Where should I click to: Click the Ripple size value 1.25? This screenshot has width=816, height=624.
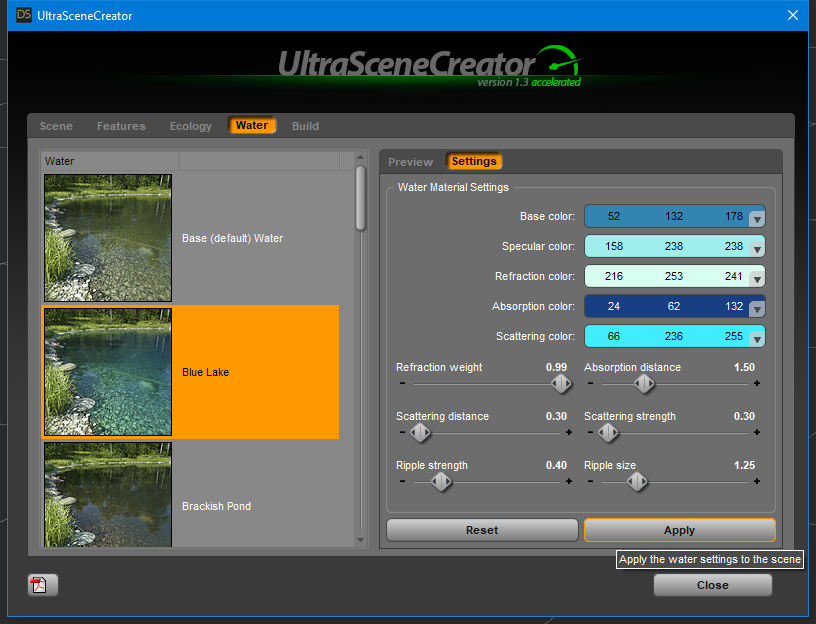[744, 465]
